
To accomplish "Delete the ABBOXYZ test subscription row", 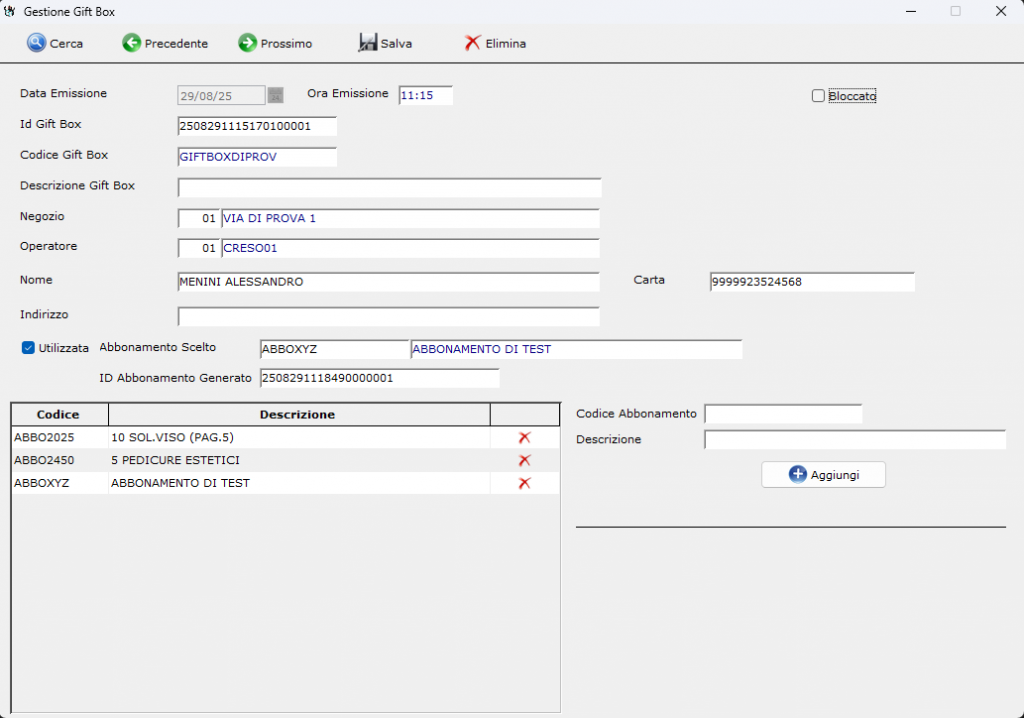I will [524, 483].
